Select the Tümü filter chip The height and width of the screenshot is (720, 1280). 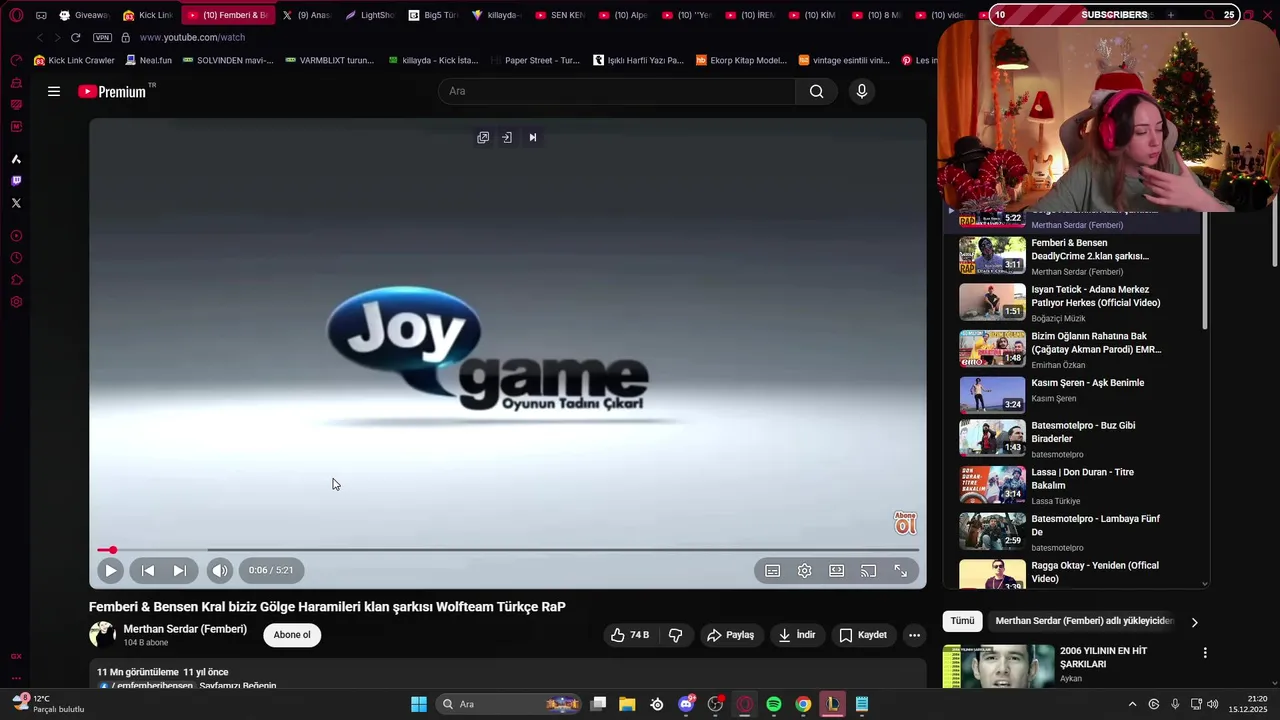tap(962, 621)
